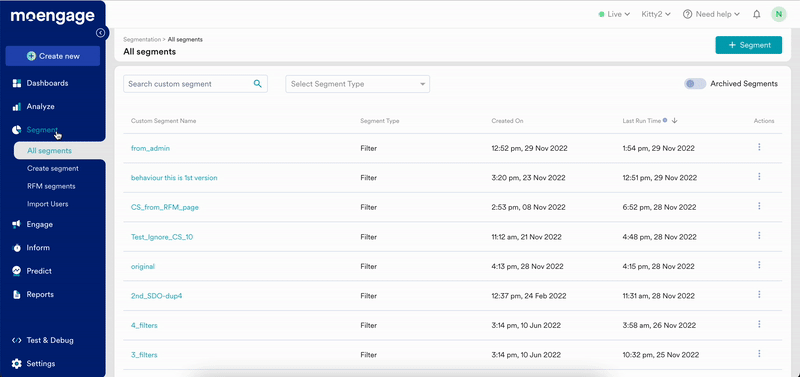The width and height of the screenshot is (800, 377).
Task: Collapse the sidebar with the arrow icon
Action: [x=101, y=33]
